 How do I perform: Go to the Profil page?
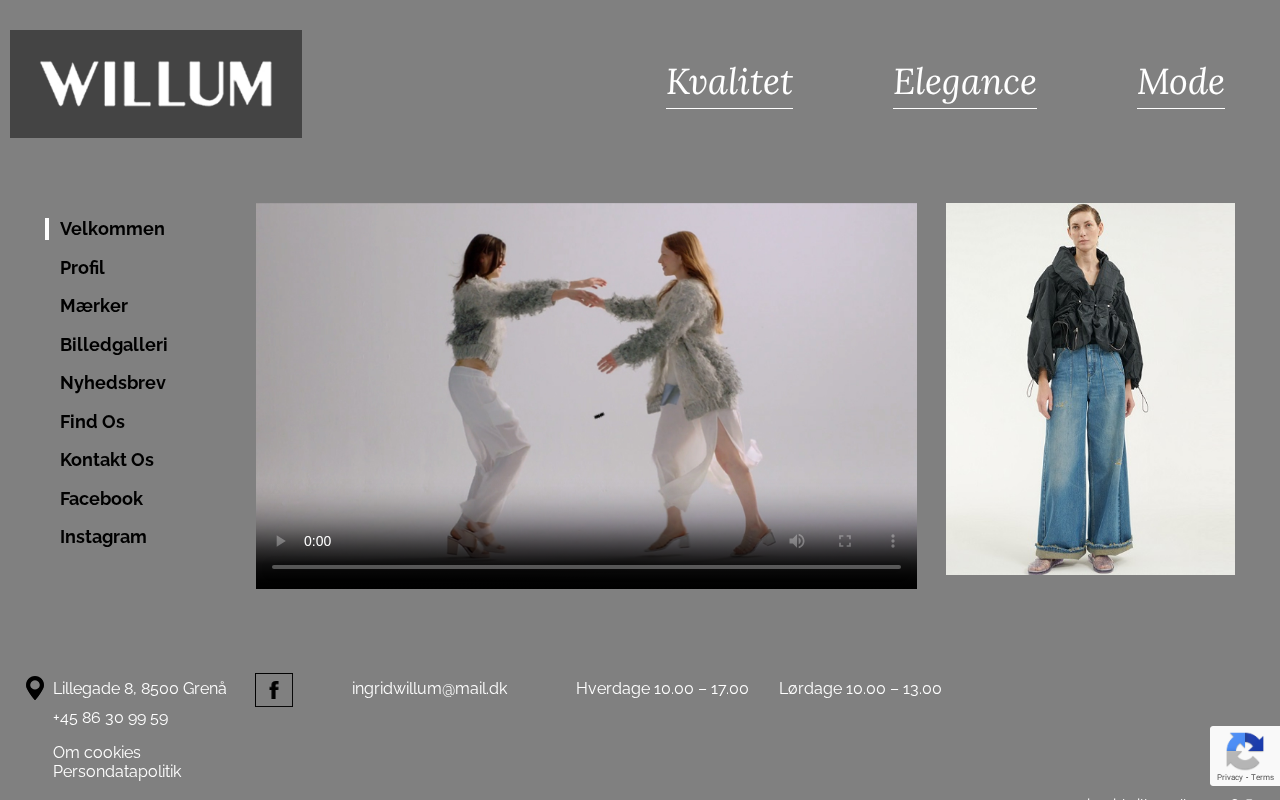pos(82,268)
